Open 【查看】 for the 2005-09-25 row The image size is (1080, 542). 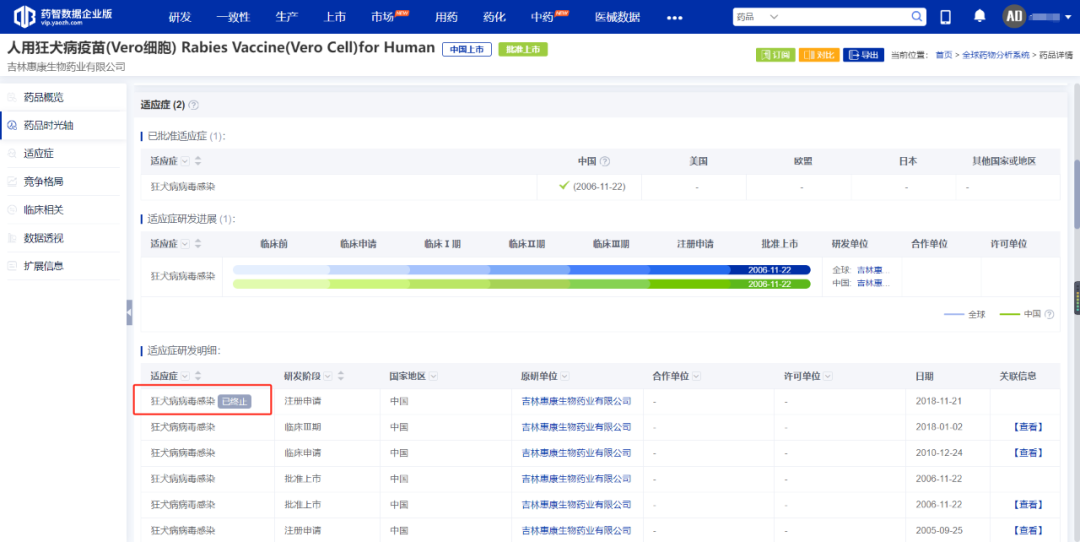click(x=1028, y=530)
